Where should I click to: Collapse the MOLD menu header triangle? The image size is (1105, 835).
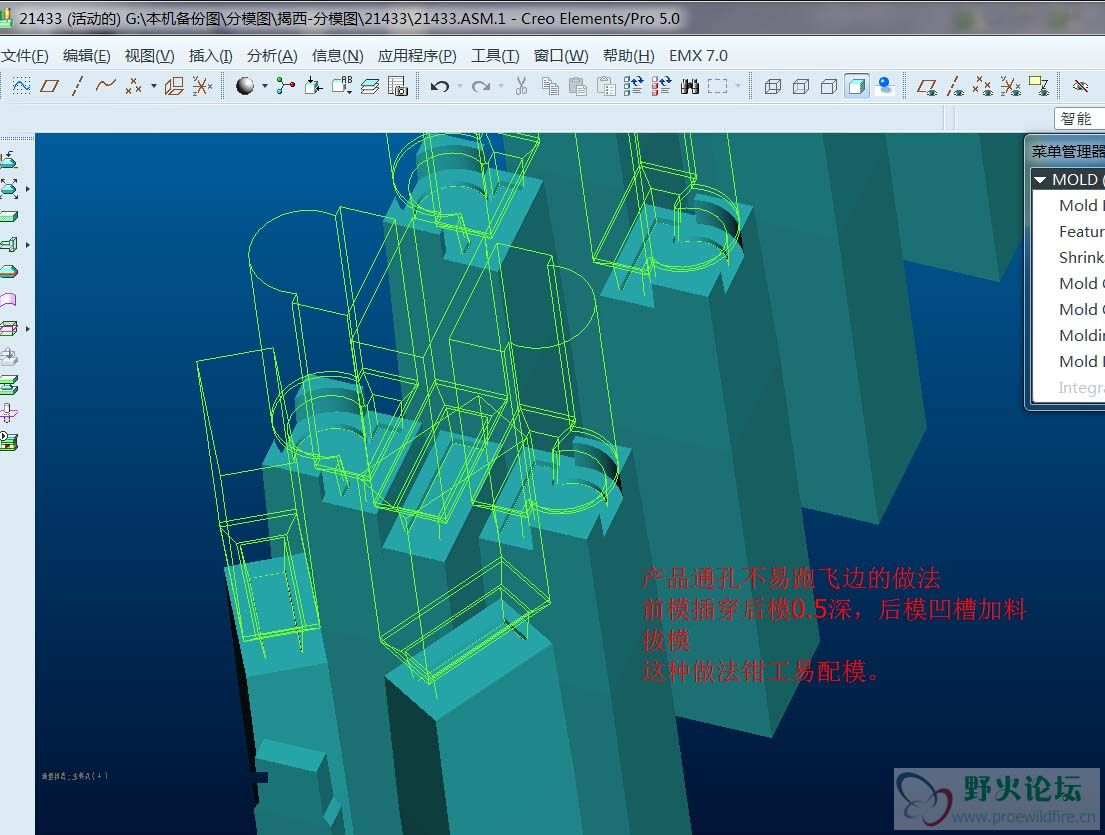pyautogui.click(x=1040, y=180)
